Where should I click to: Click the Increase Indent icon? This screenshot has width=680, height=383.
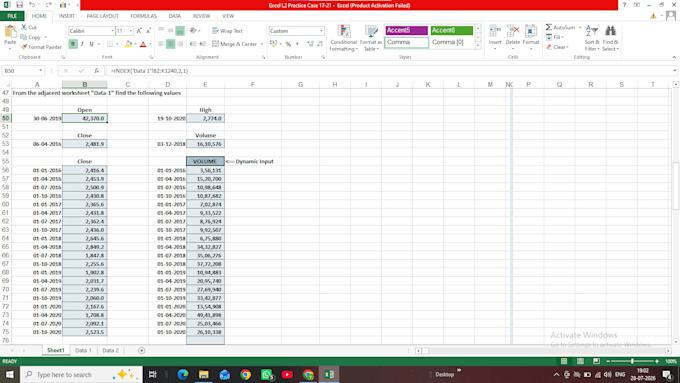pos(202,44)
